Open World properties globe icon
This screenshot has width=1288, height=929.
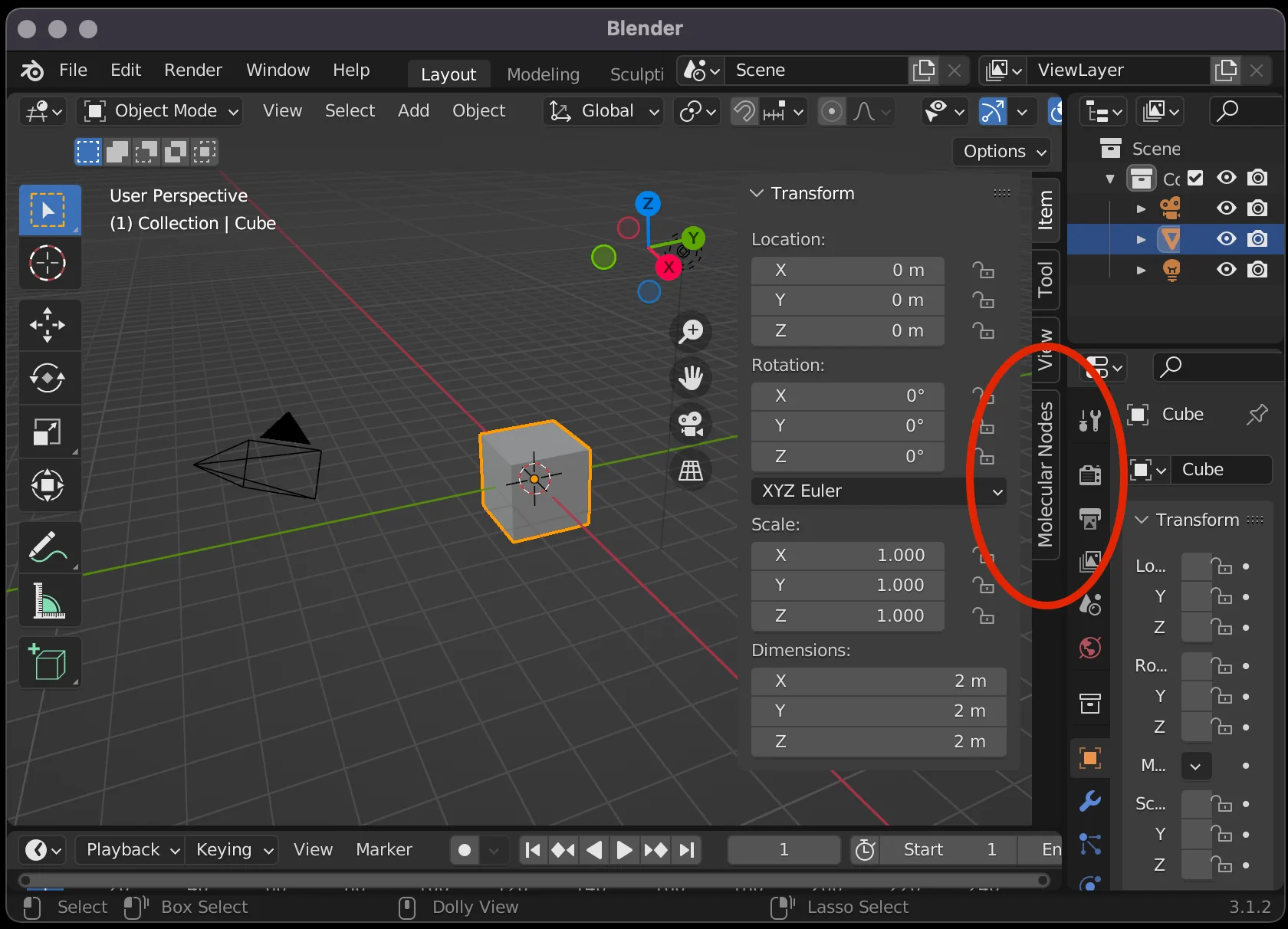pos(1090,648)
